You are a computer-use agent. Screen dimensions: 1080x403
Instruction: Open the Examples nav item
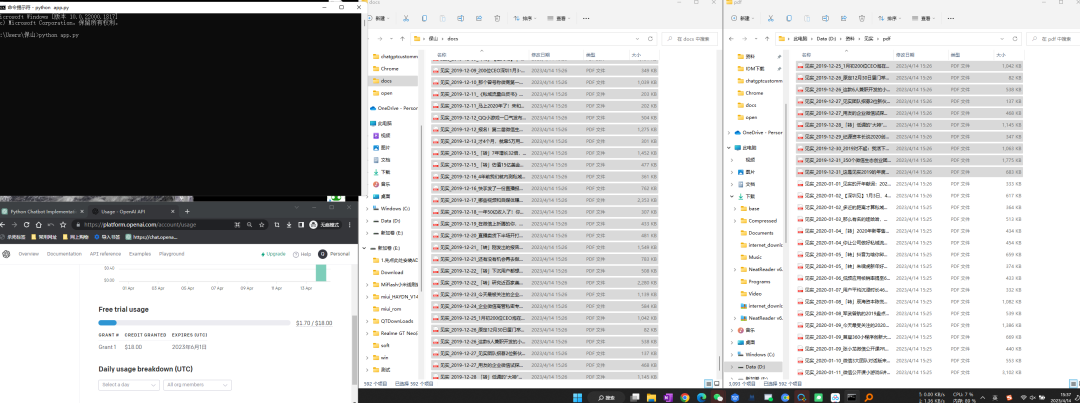pyautogui.click(x=140, y=254)
